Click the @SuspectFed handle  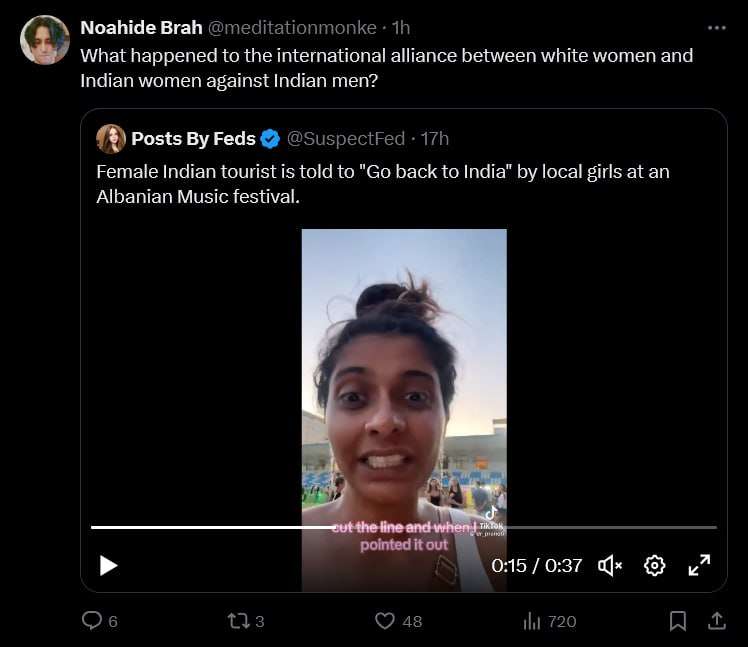tap(348, 138)
